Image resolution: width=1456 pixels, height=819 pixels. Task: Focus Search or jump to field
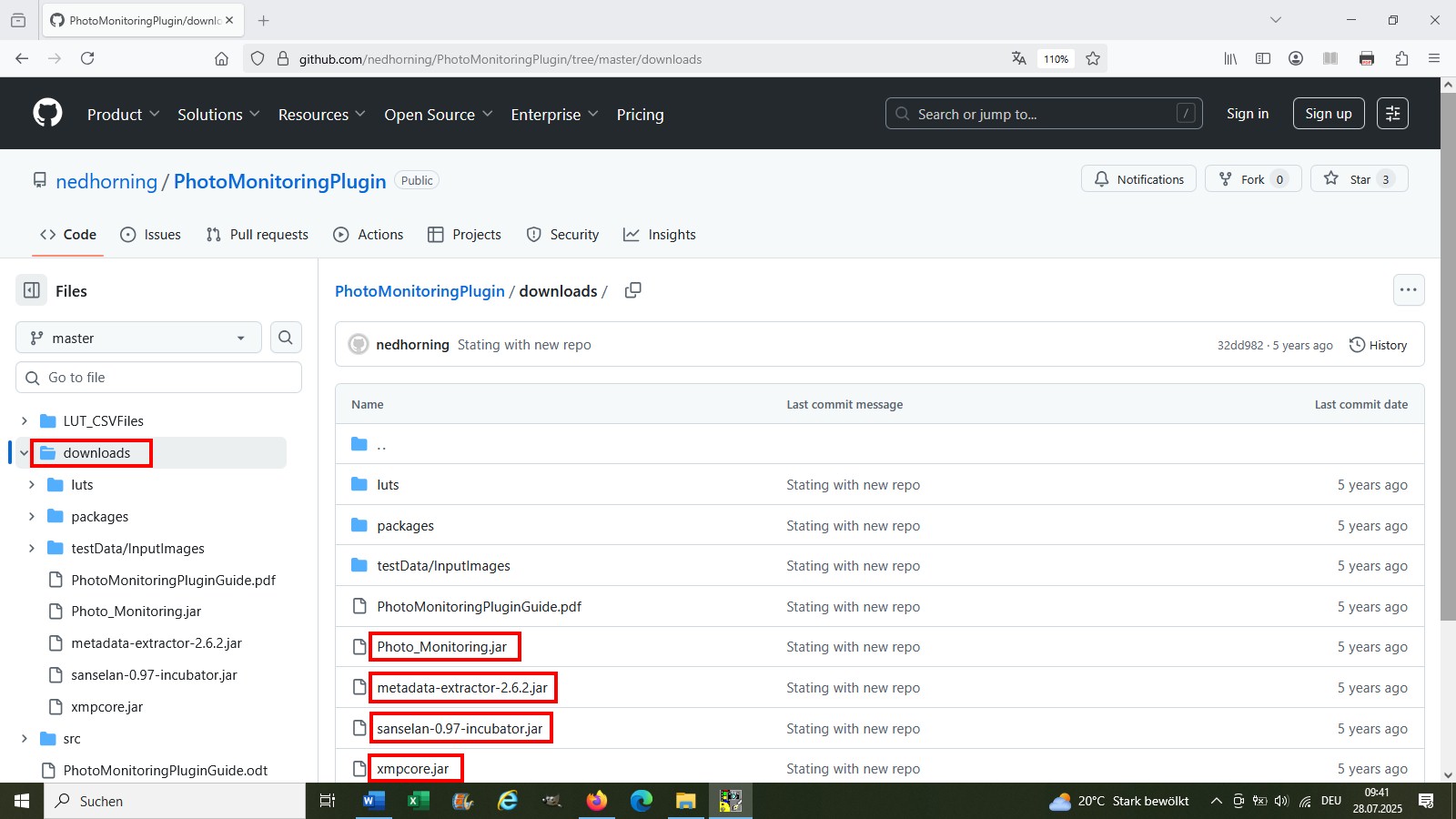1044,114
